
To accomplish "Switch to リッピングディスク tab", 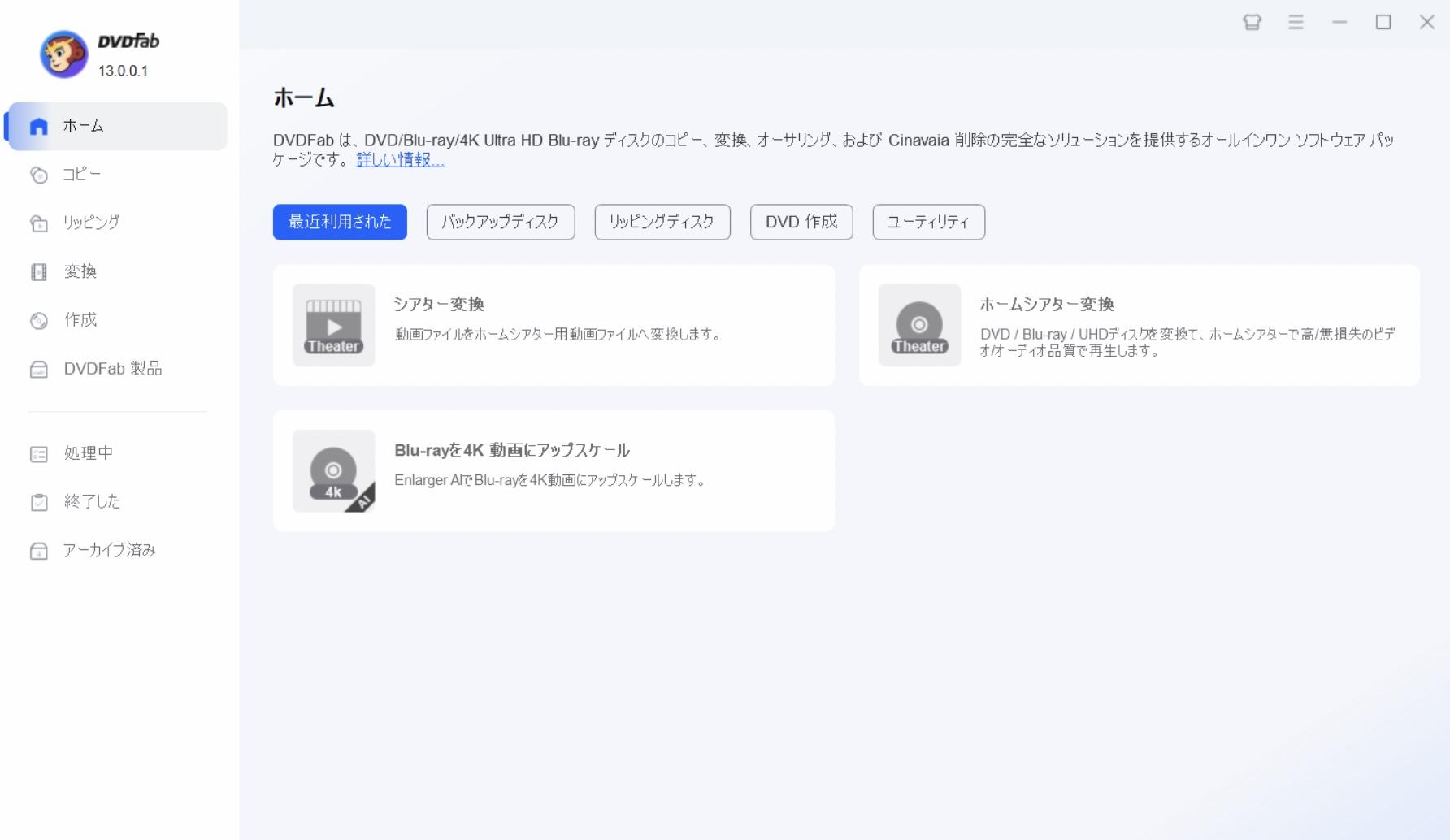I will coord(662,222).
